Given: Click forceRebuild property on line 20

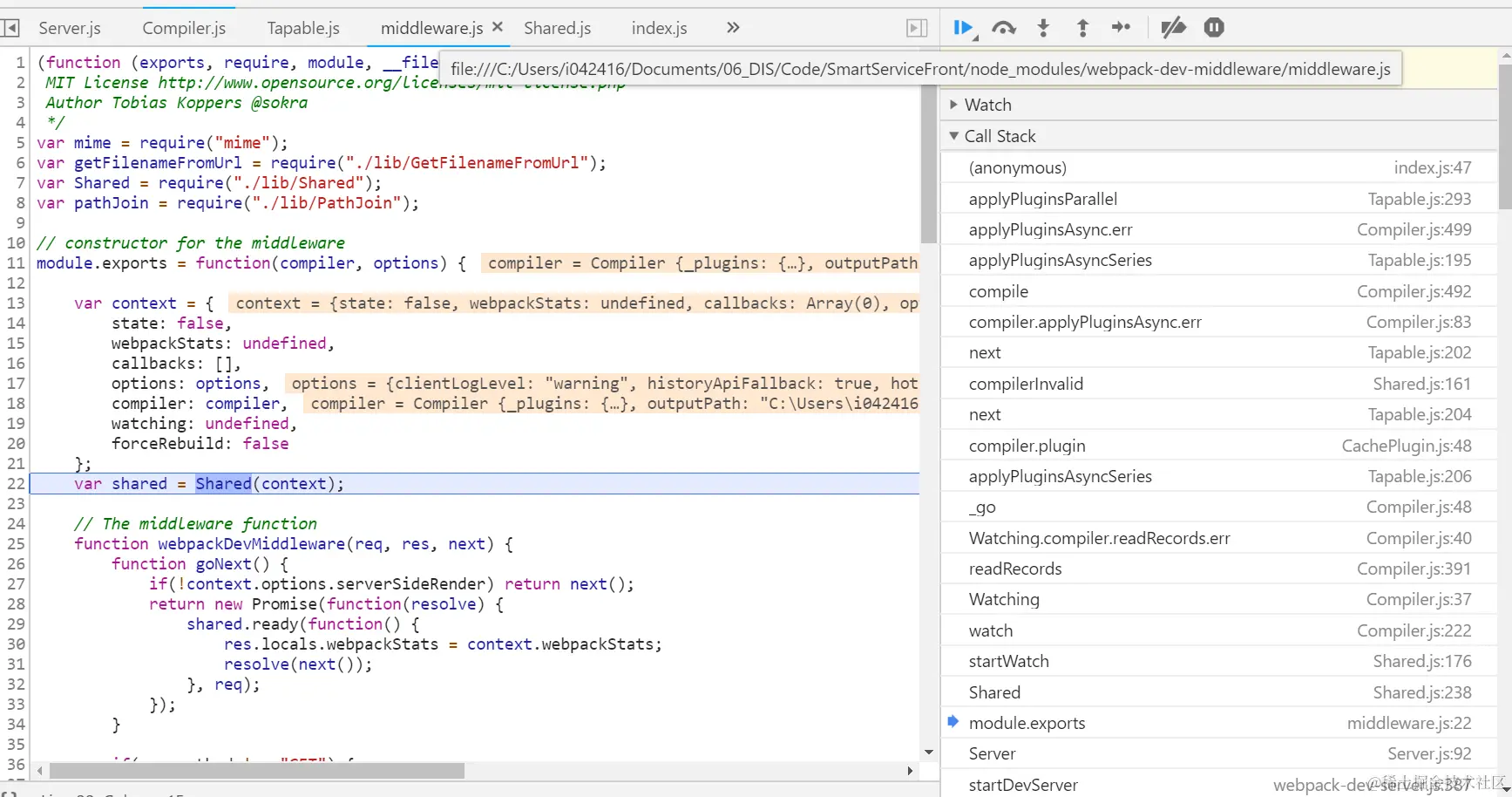Looking at the screenshot, I should pyautogui.click(x=167, y=444).
